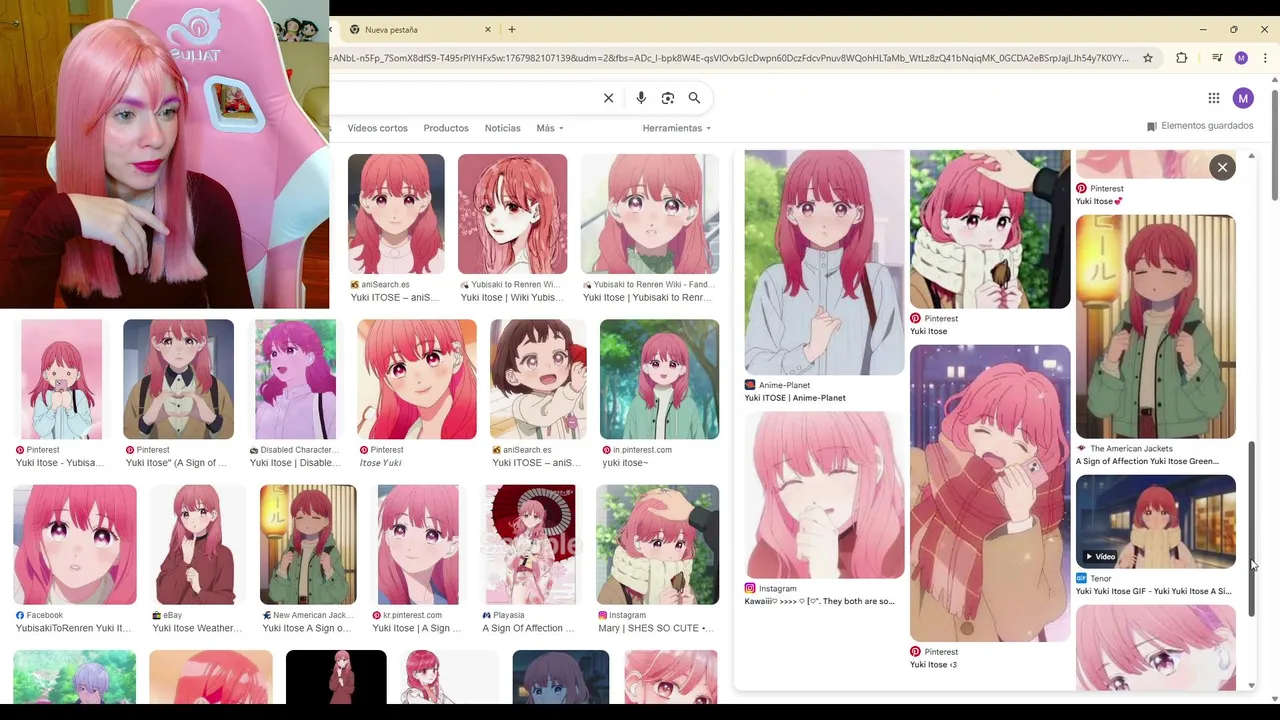The image size is (1280, 720).
Task: Click the address bar URL
Action: pyautogui.click(x=730, y=58)
